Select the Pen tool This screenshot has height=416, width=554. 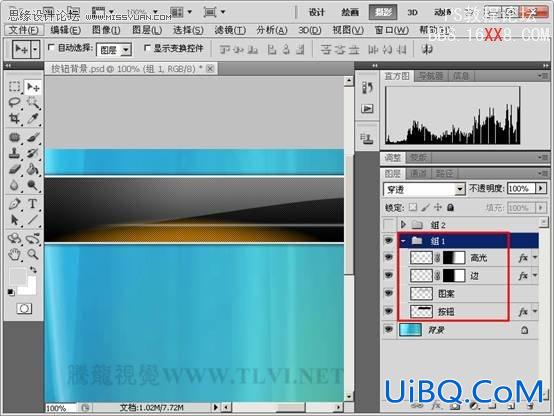click(x=14, y=204)
